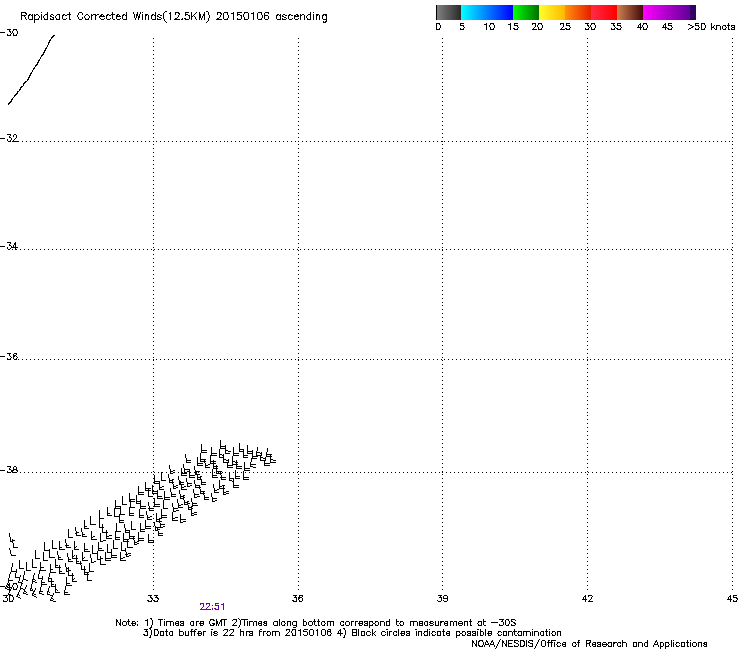Click the latitude label -30 at top
Screen dimensions: 740x650
(x=9, y=33)
